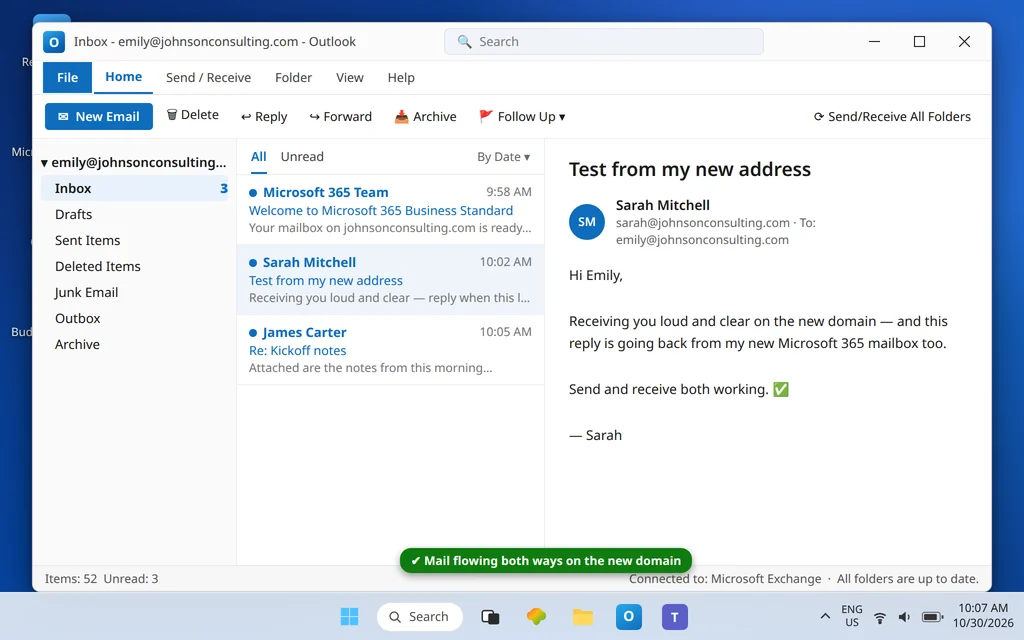Click the Outlook search field
Image resolution: width=1024 pixels, height=640 pixels.
coord(603,41)
